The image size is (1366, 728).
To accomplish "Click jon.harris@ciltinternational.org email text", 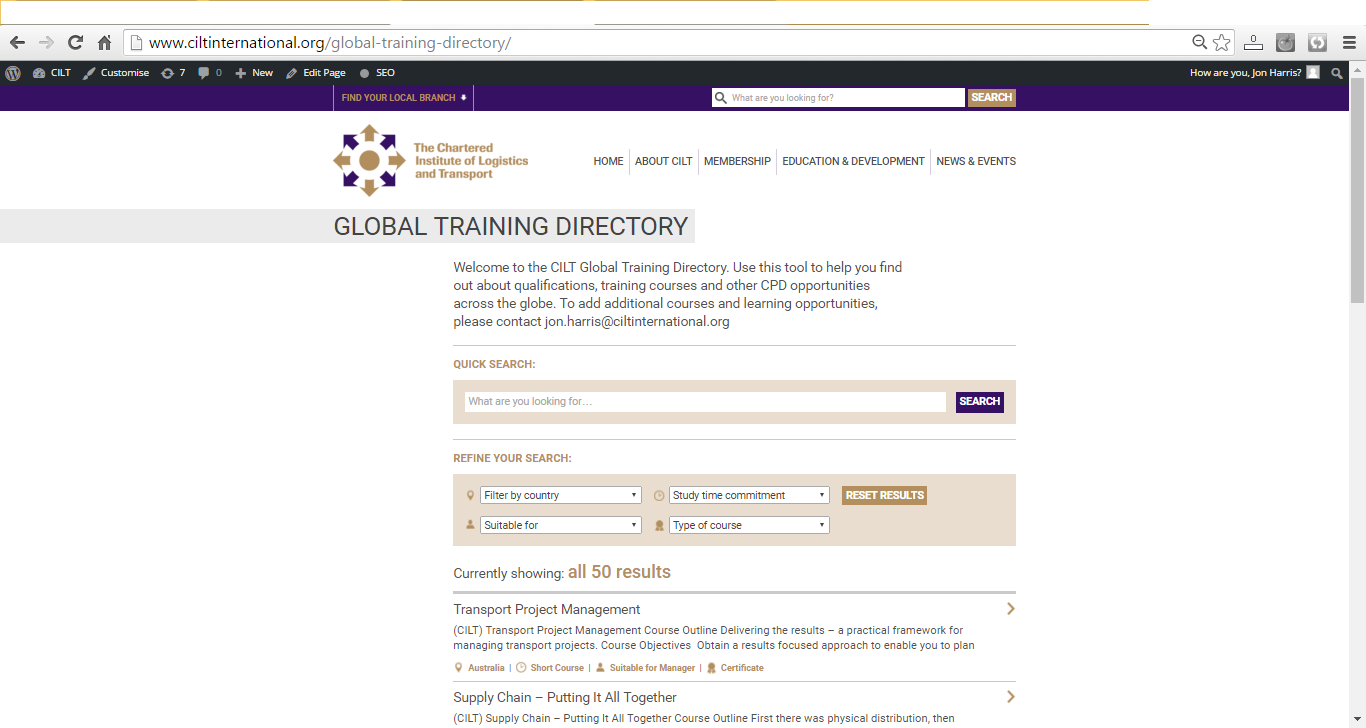I will click(637, 322).
